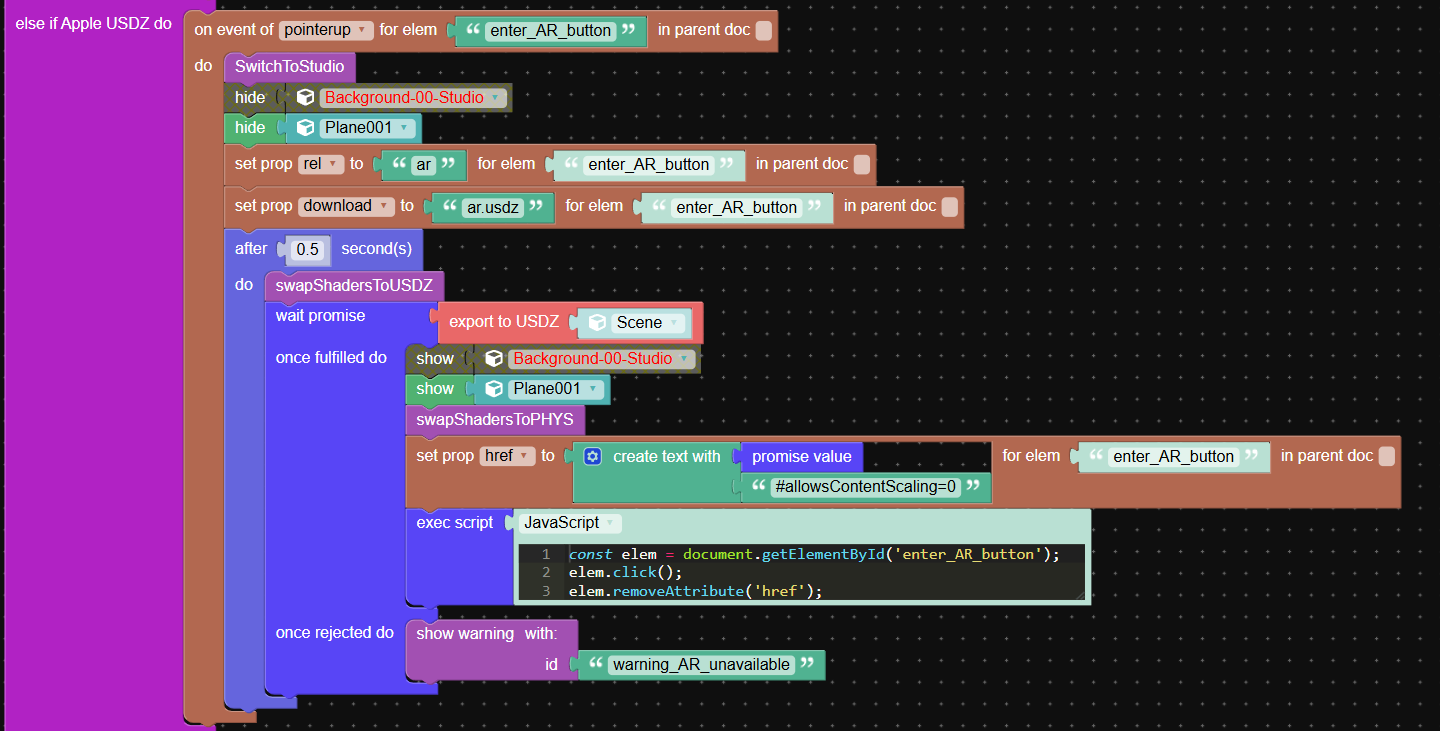This screenshot has height=731, width=1440.
Task: Click cube icon beside hidden Background-00-Studio
Action: [306, 98]
